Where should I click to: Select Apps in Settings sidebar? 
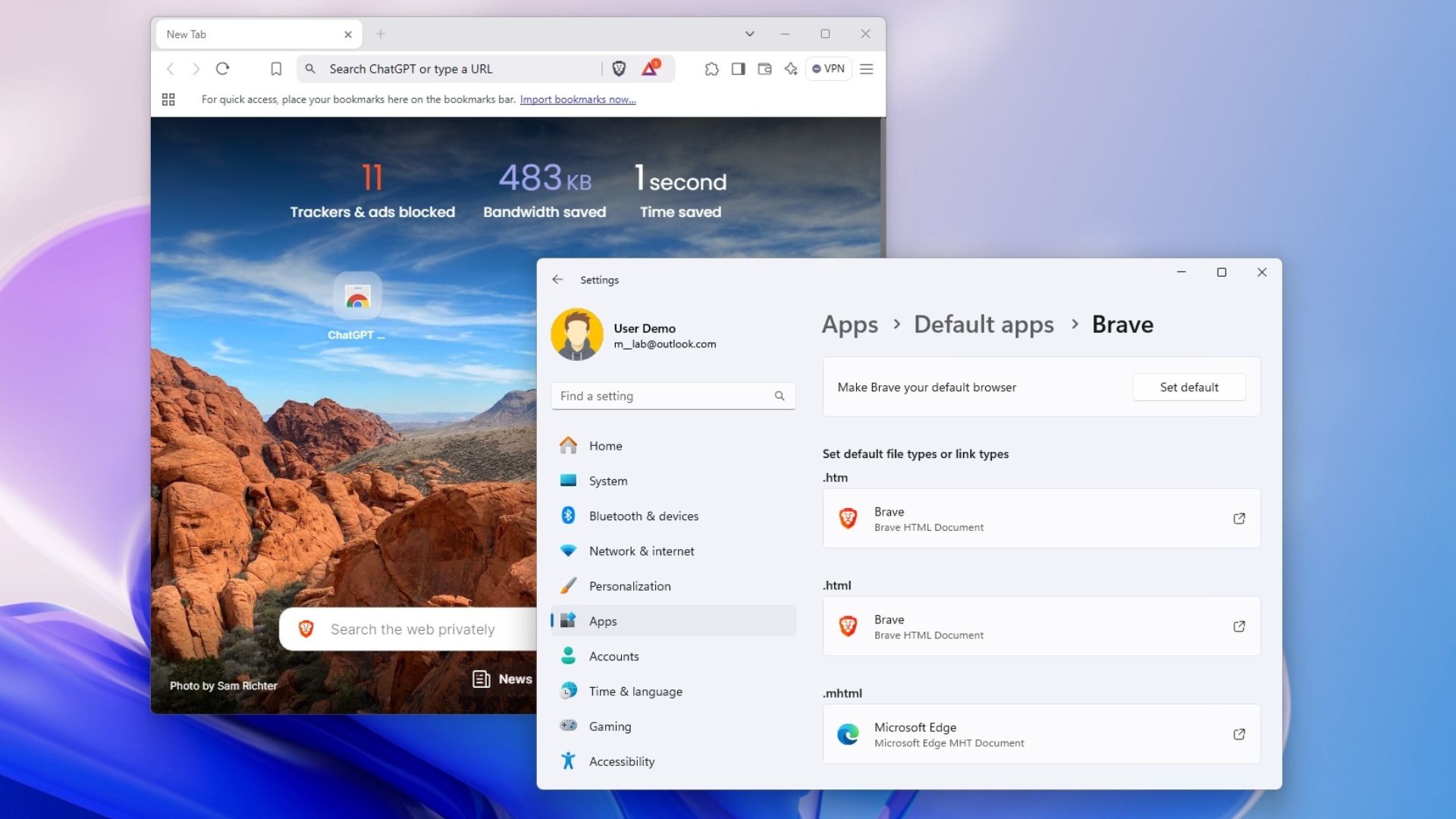tap(673, 621)
